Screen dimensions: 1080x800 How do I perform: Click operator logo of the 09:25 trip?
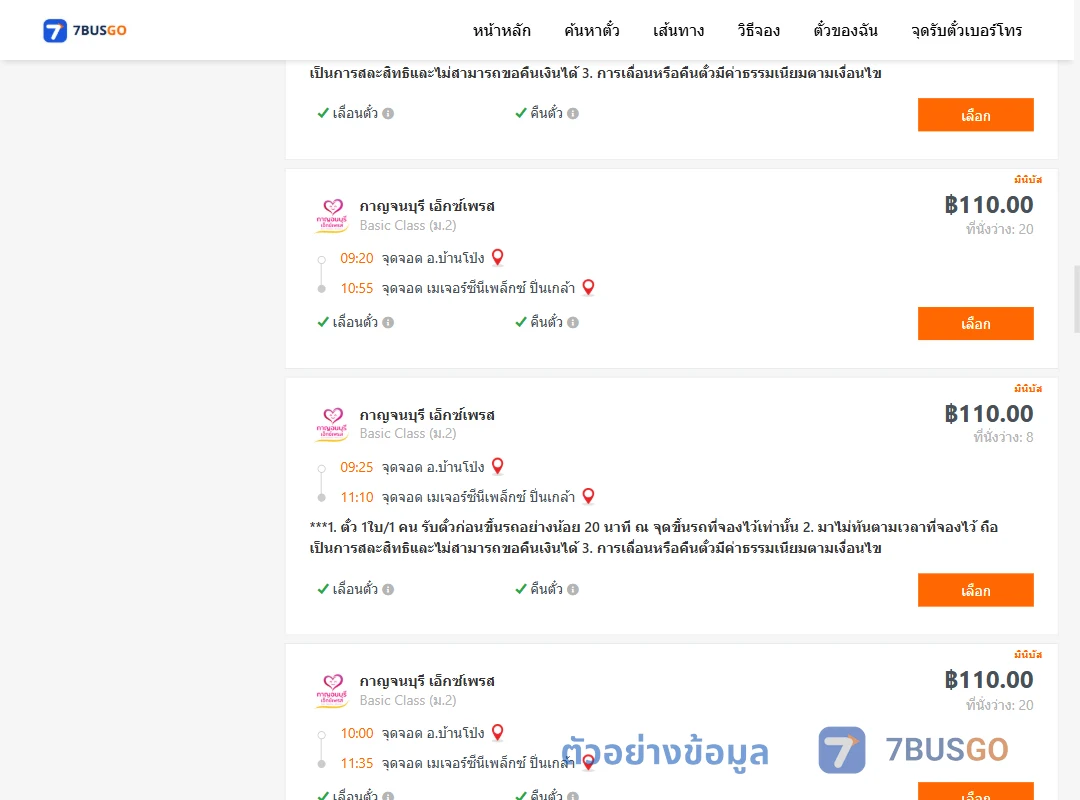tap(332, 424)
